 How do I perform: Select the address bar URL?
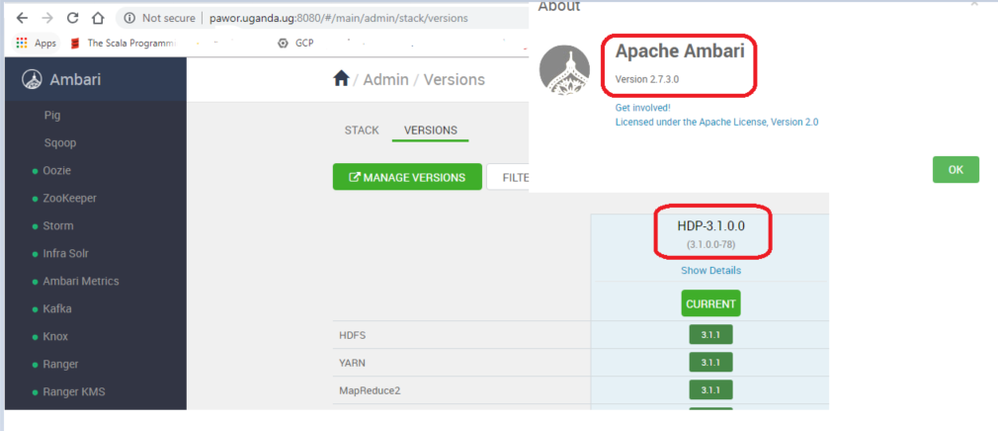pos(339,18)
